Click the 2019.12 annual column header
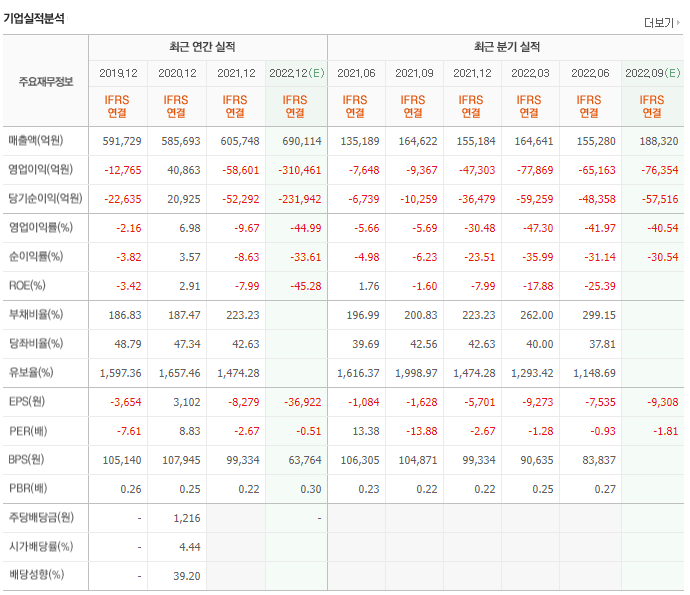This screenshot has height=595, width=690. click(118, 73)
